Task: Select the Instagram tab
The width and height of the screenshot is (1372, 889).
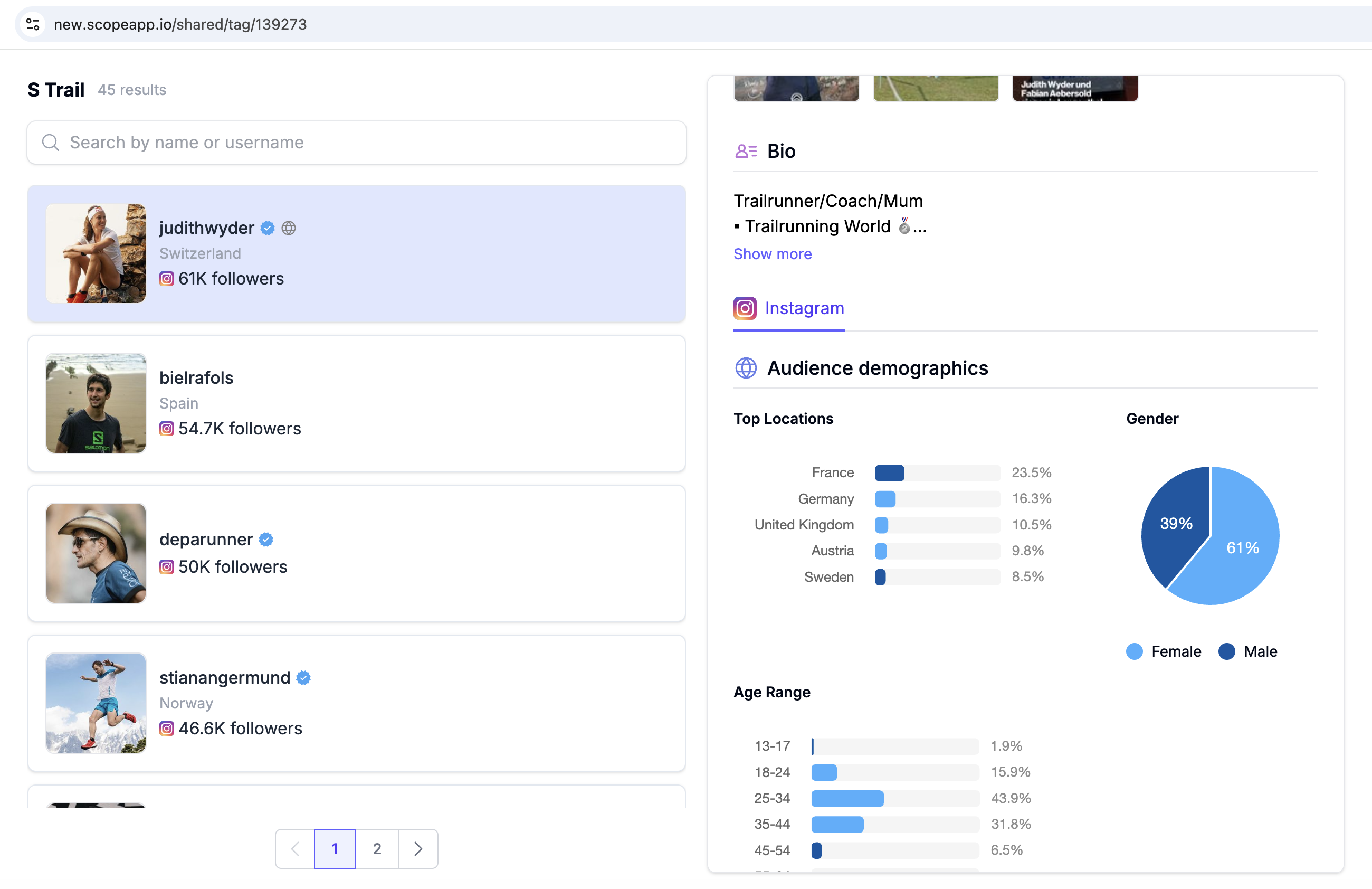Action: coord(788,308)
